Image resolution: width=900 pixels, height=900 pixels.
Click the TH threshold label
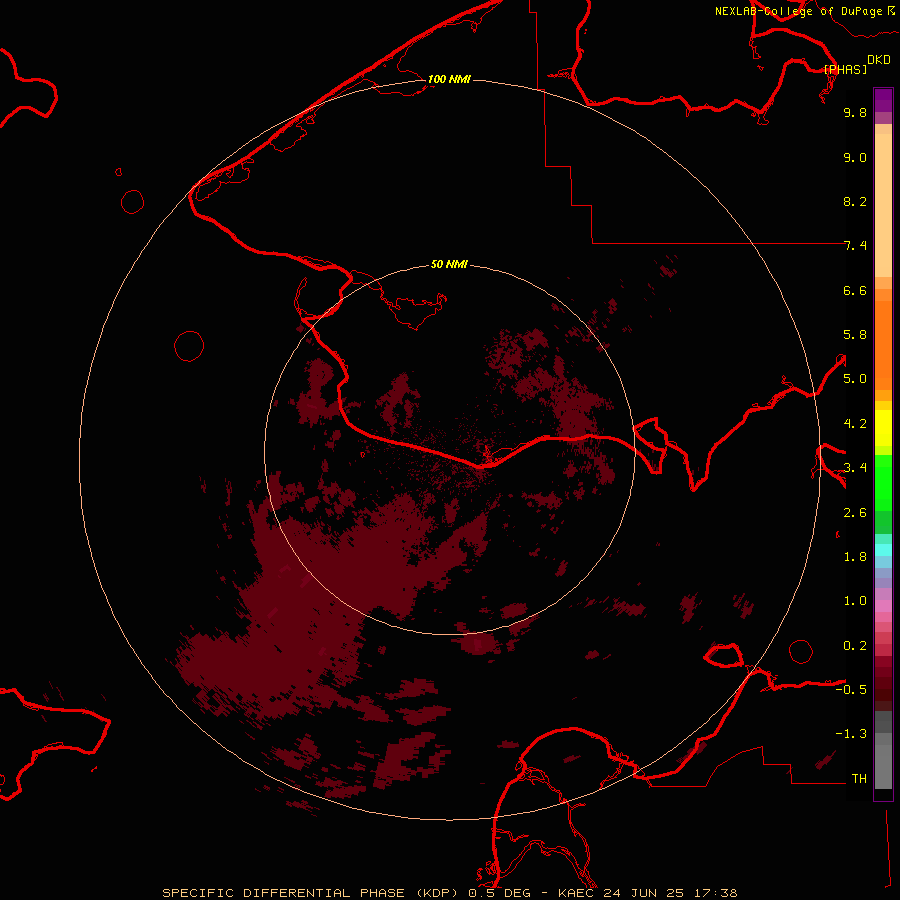coord(859,779)
